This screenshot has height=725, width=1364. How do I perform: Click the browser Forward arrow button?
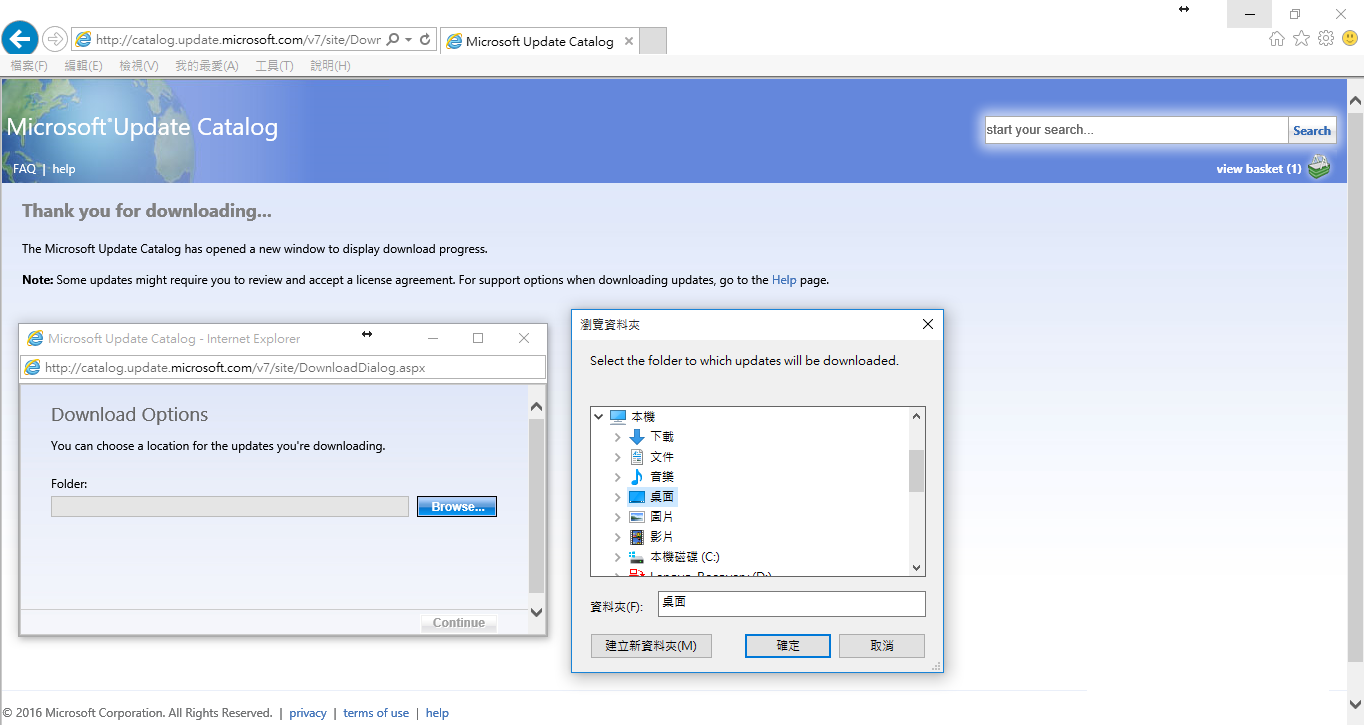click(55, 39)
